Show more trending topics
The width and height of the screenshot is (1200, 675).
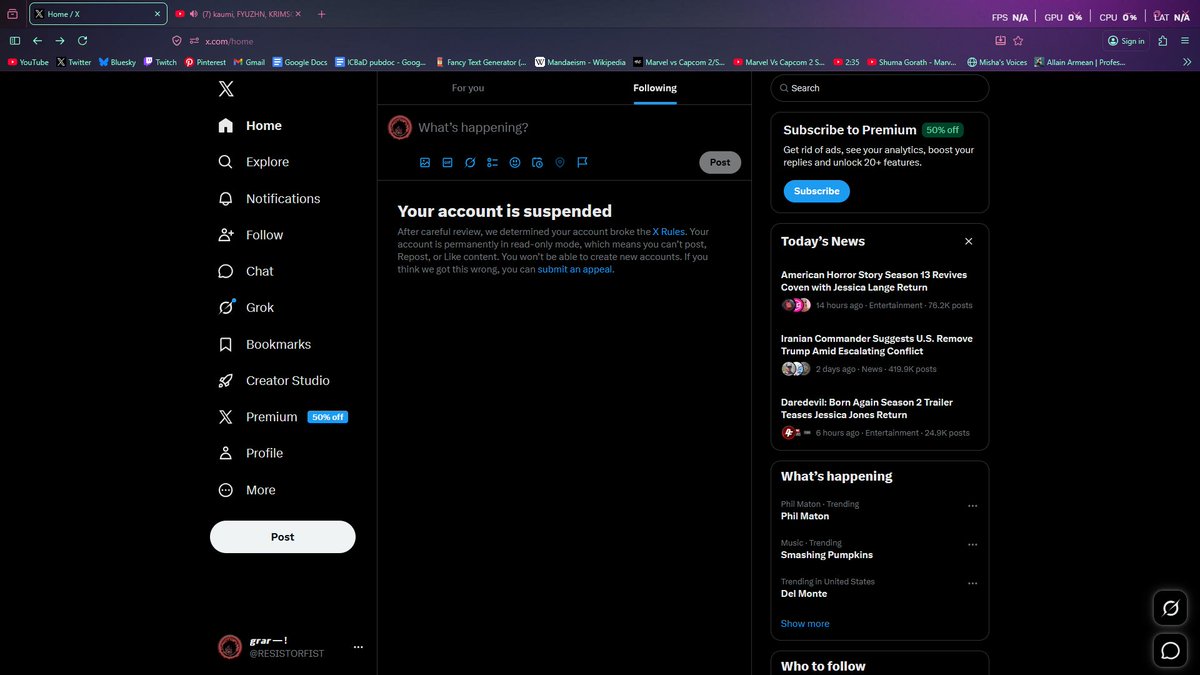click(805, 624)
